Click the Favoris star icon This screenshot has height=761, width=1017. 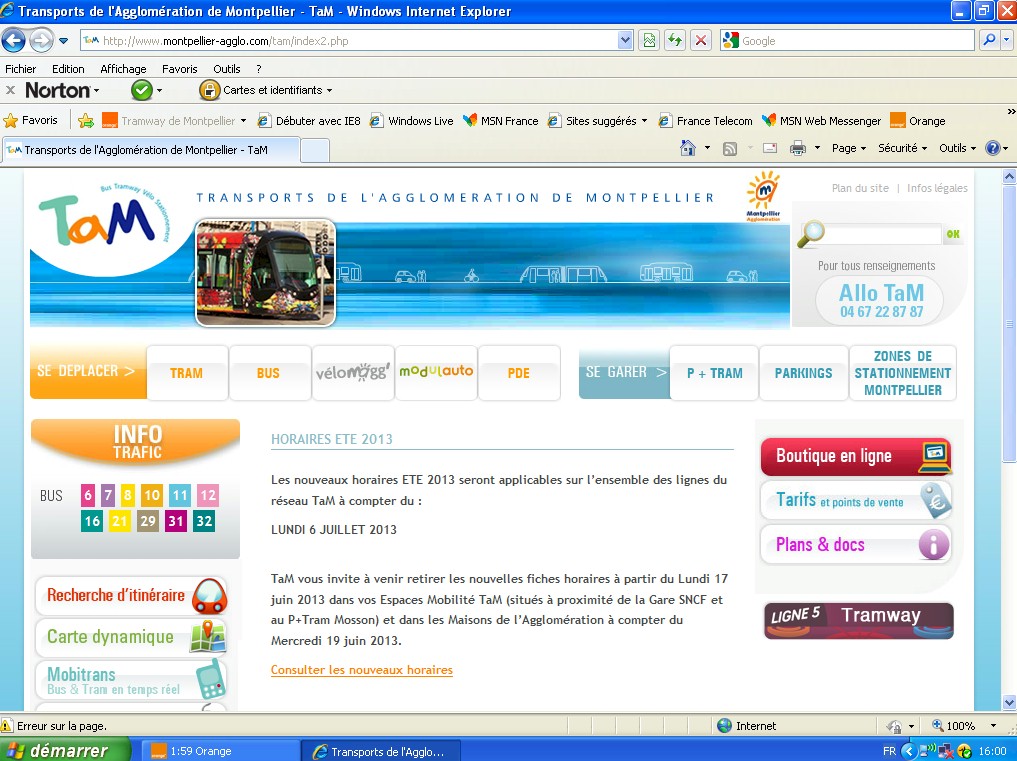(x=11, y=121)
